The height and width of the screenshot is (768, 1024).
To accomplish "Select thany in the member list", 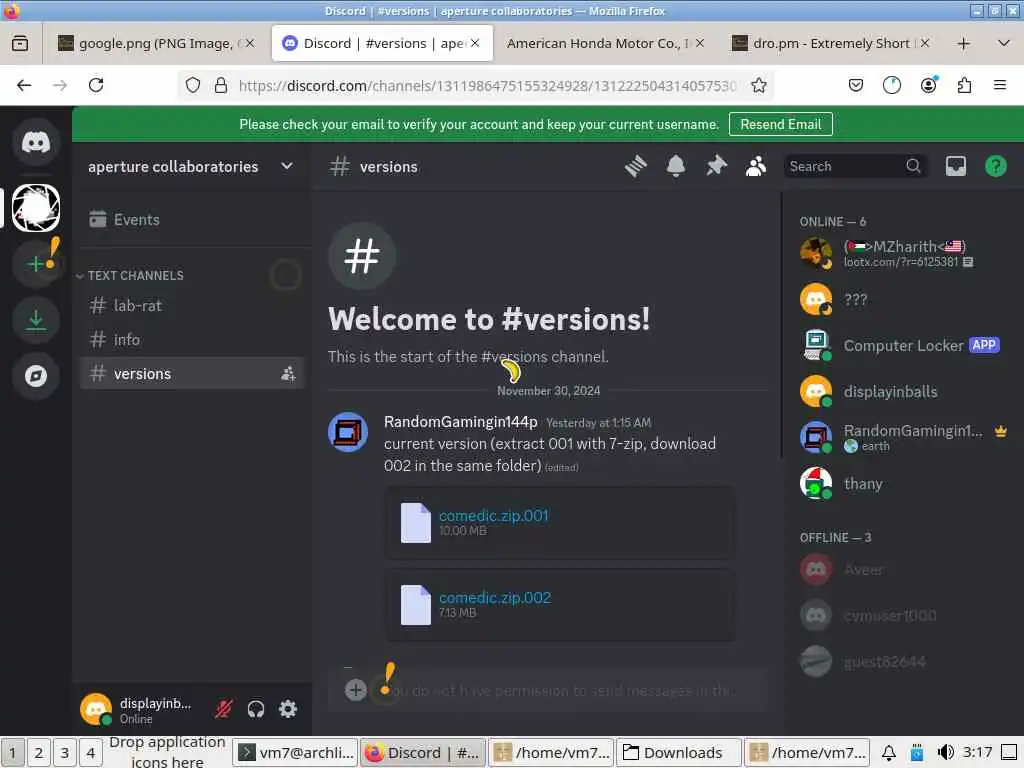I will click(903, 484).
